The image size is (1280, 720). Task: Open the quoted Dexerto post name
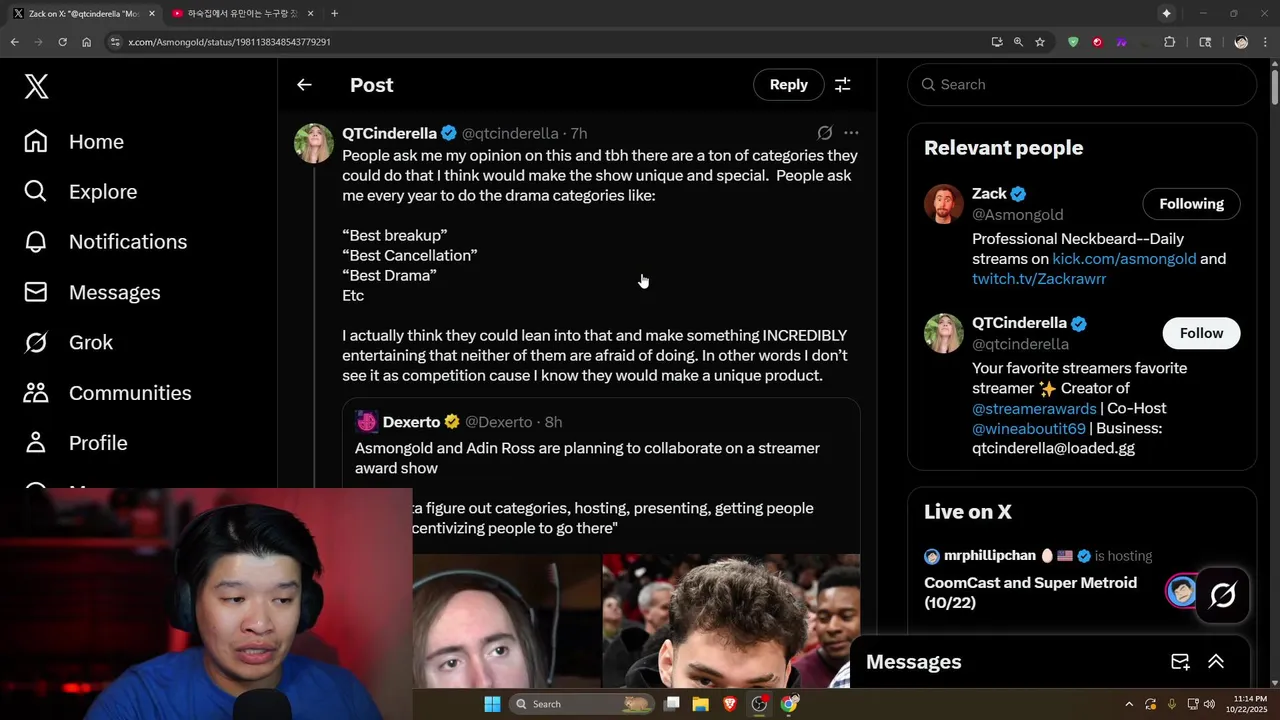click(x=411, y=422)
